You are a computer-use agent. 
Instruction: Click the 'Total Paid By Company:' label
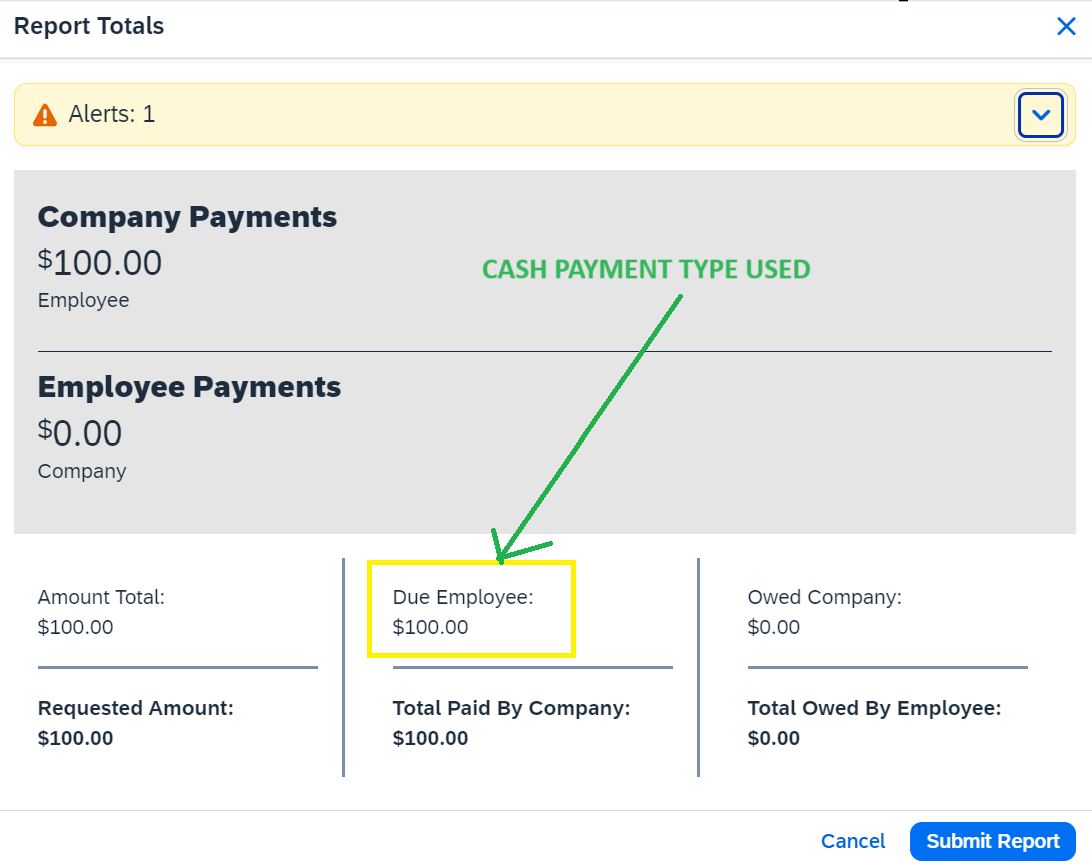pyautogui.click(x=511, y=708)
